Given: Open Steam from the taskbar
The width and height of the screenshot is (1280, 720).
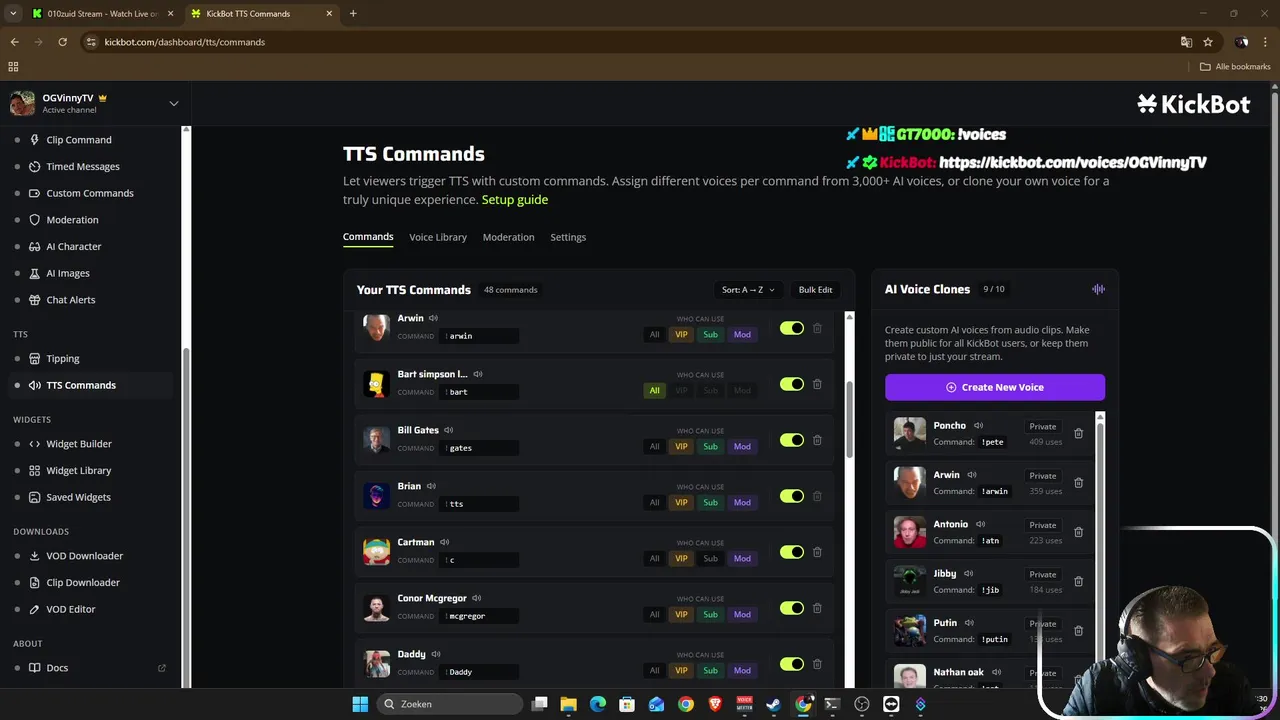Looking at the screenshot, I should 773,704.
